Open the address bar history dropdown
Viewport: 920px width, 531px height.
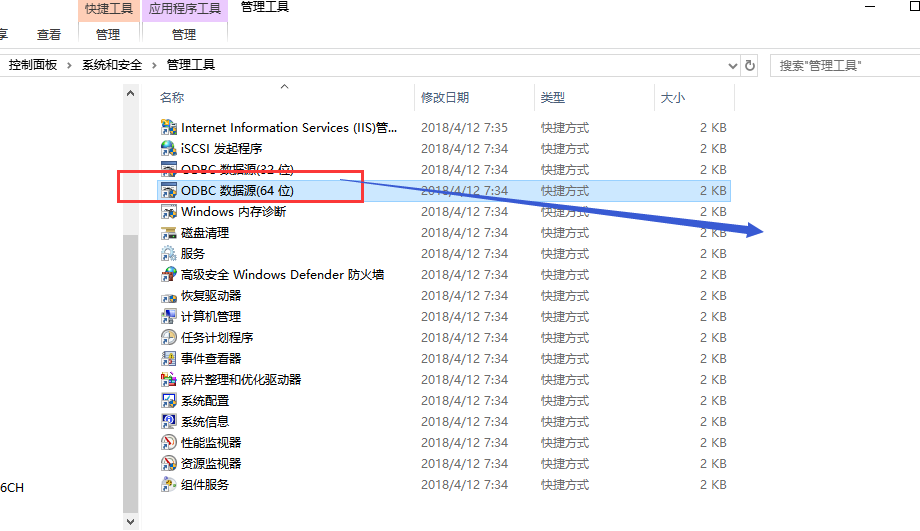732,66
